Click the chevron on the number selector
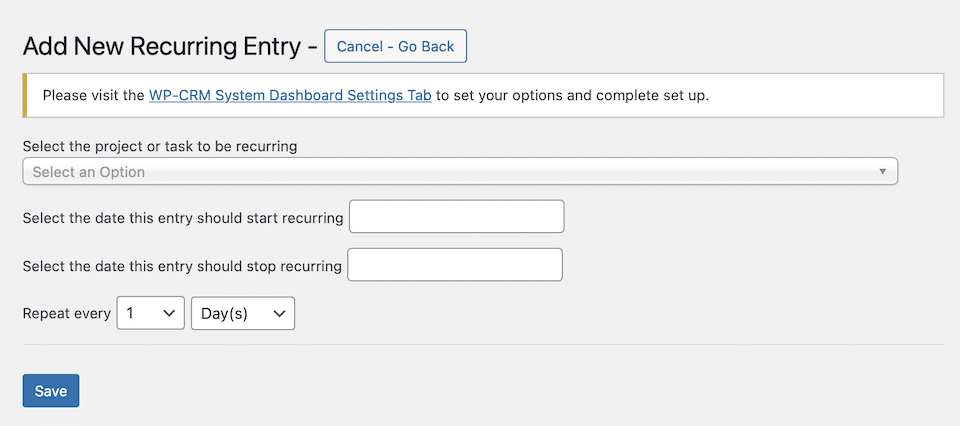Screen dimensions: 960x426 [x=170, y=313]
